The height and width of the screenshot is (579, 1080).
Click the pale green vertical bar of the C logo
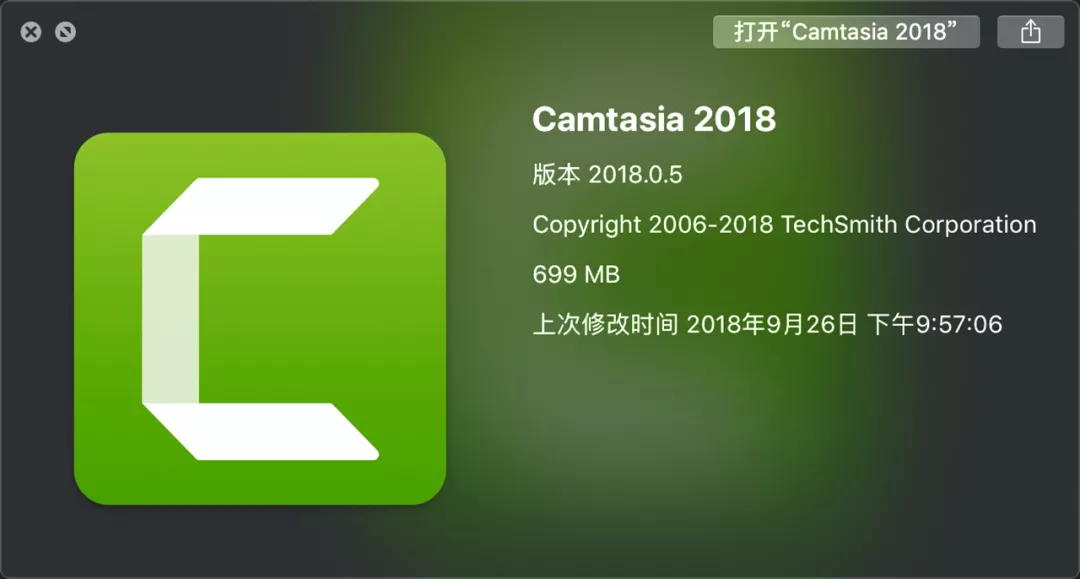click(170, 319)
